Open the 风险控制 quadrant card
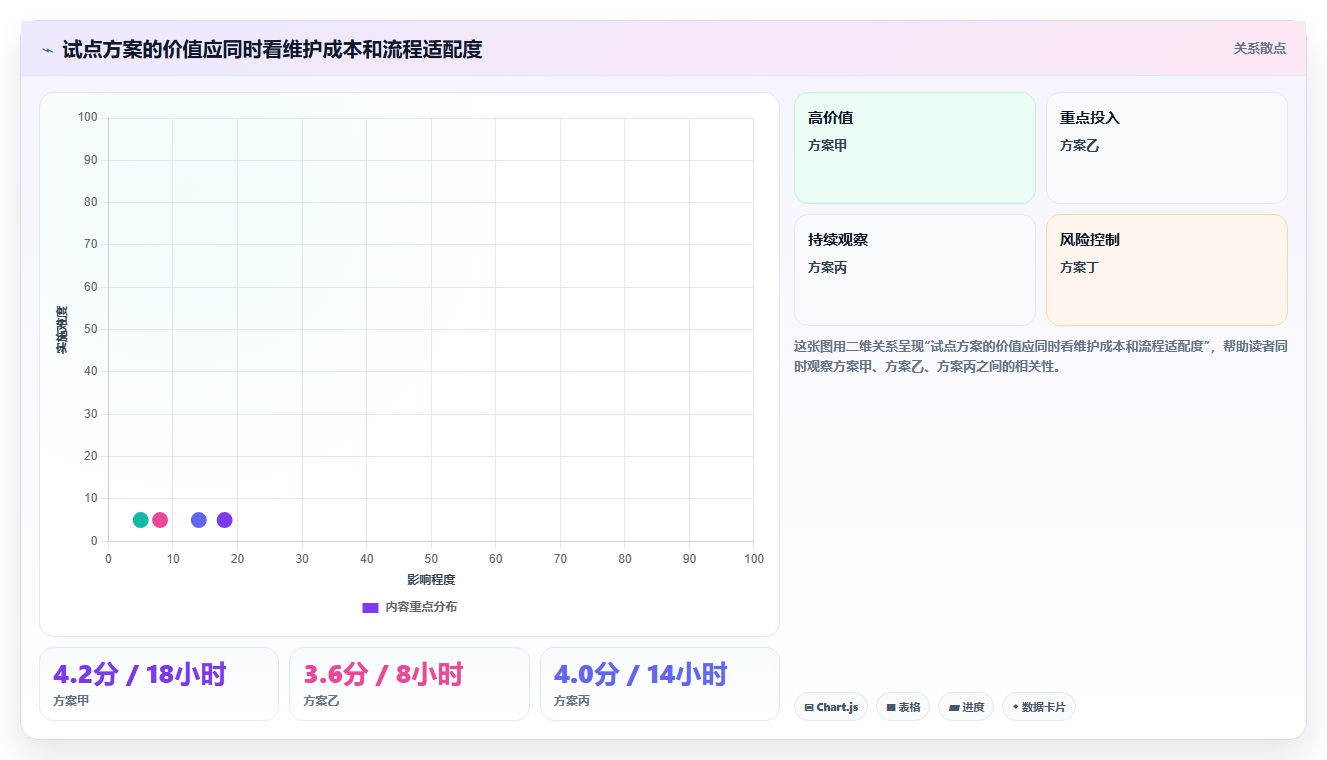This screenshot has width=1327, height=760. coord(1167,270)
